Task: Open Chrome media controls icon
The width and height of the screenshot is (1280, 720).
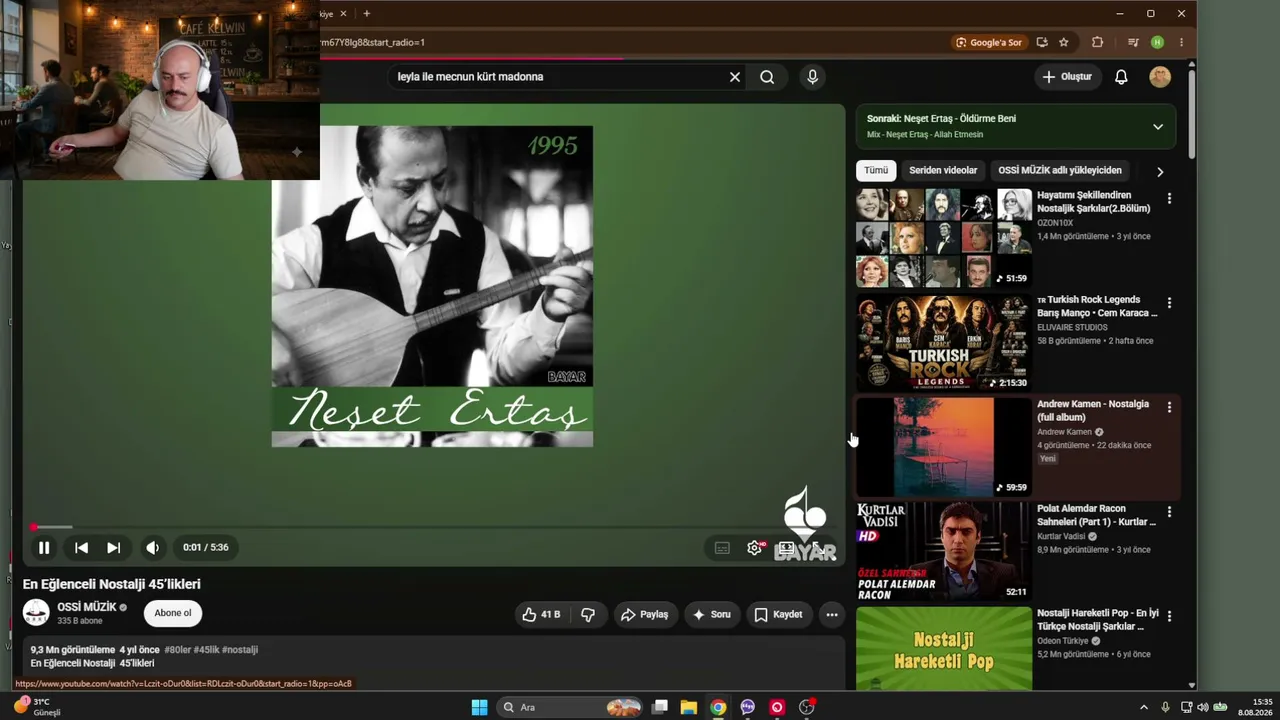Action: point(1133,43)
